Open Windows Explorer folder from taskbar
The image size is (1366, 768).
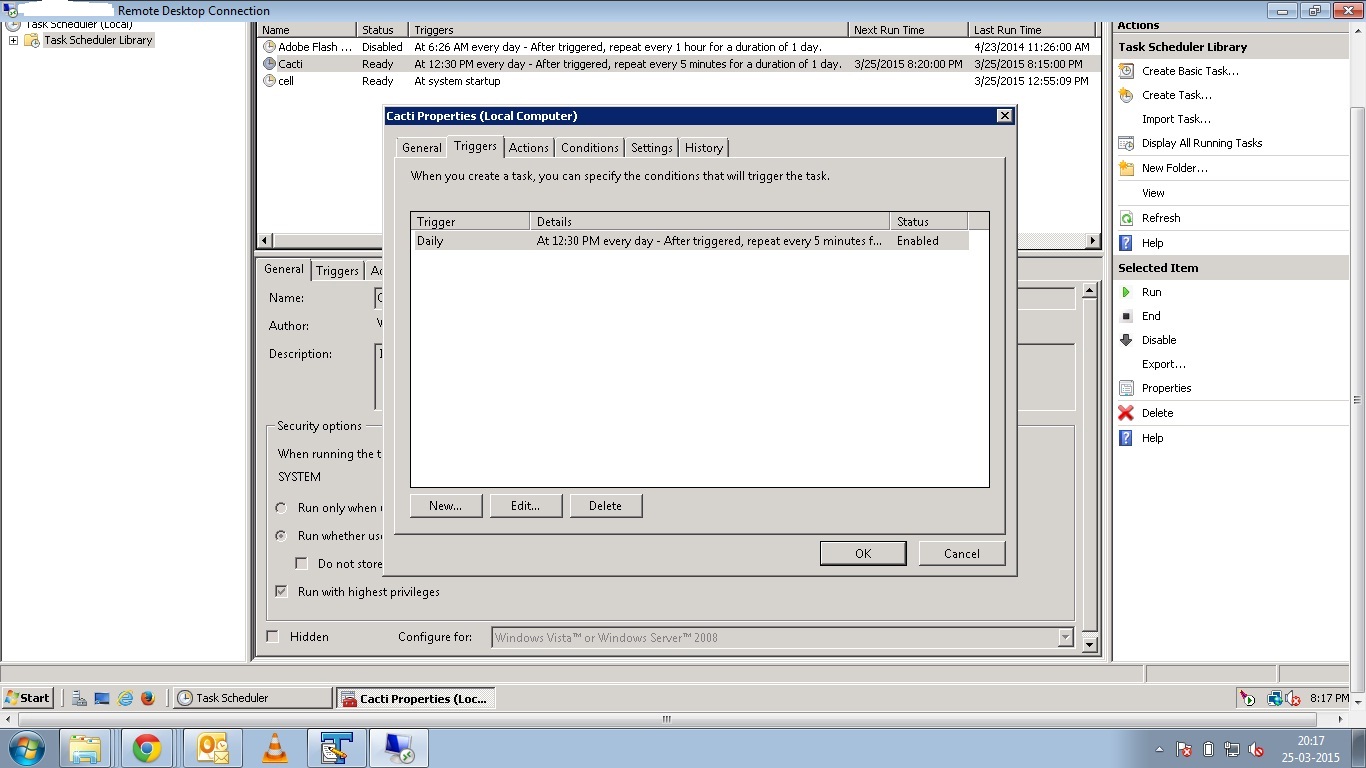tap(85, 748)
